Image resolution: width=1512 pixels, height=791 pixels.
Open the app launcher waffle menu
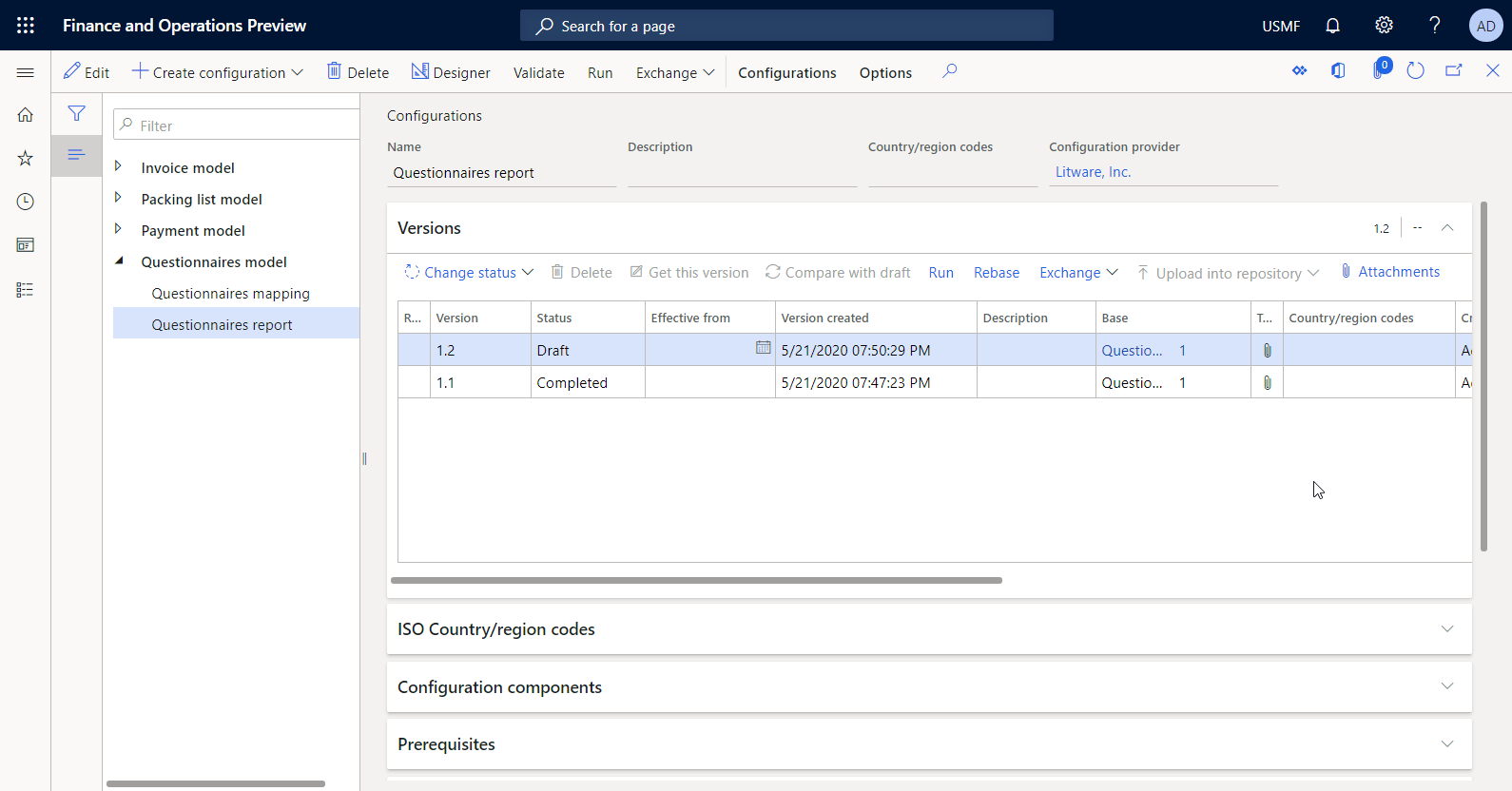26,26
